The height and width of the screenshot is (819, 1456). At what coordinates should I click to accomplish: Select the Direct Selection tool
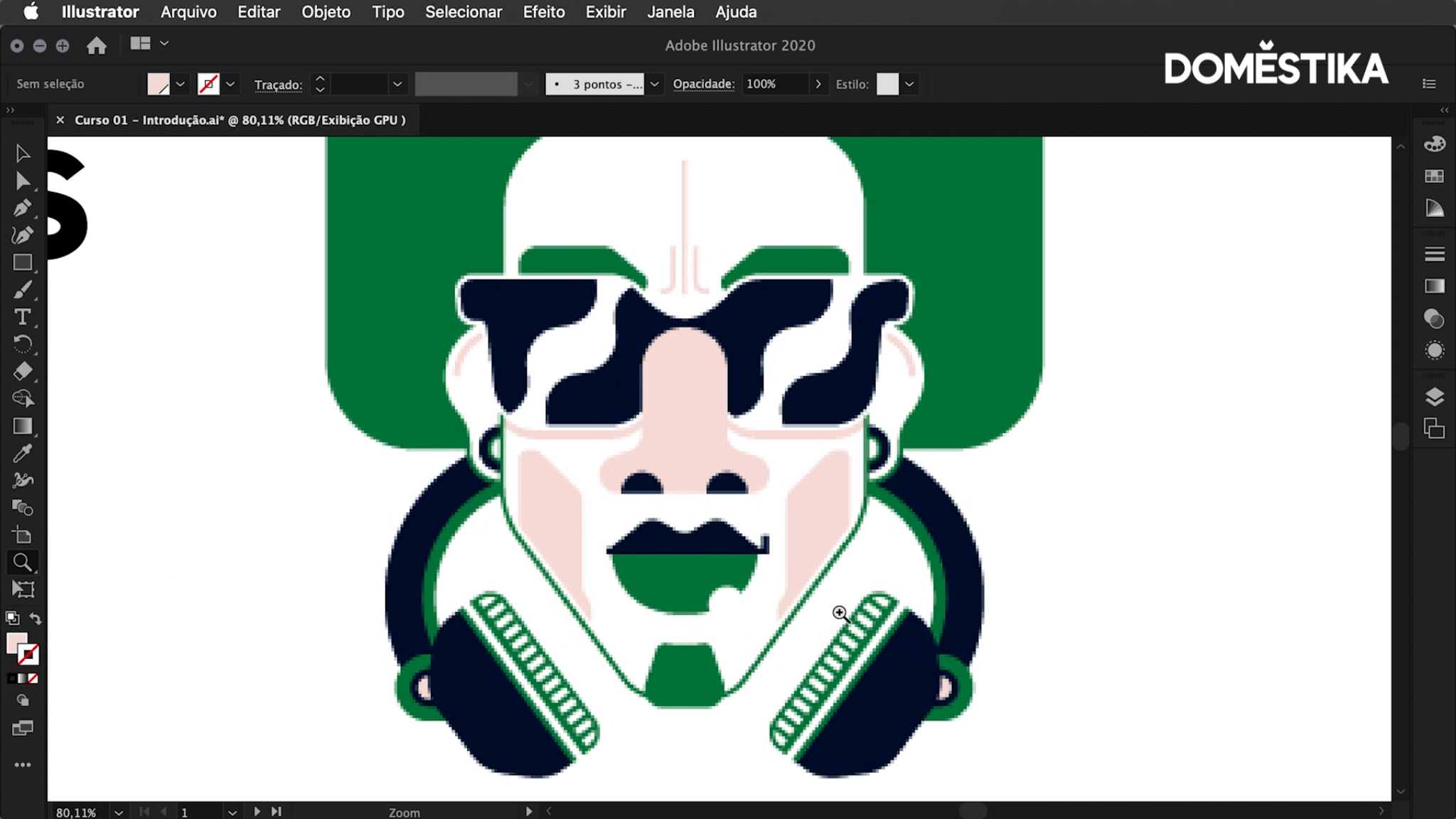(22, 181)
